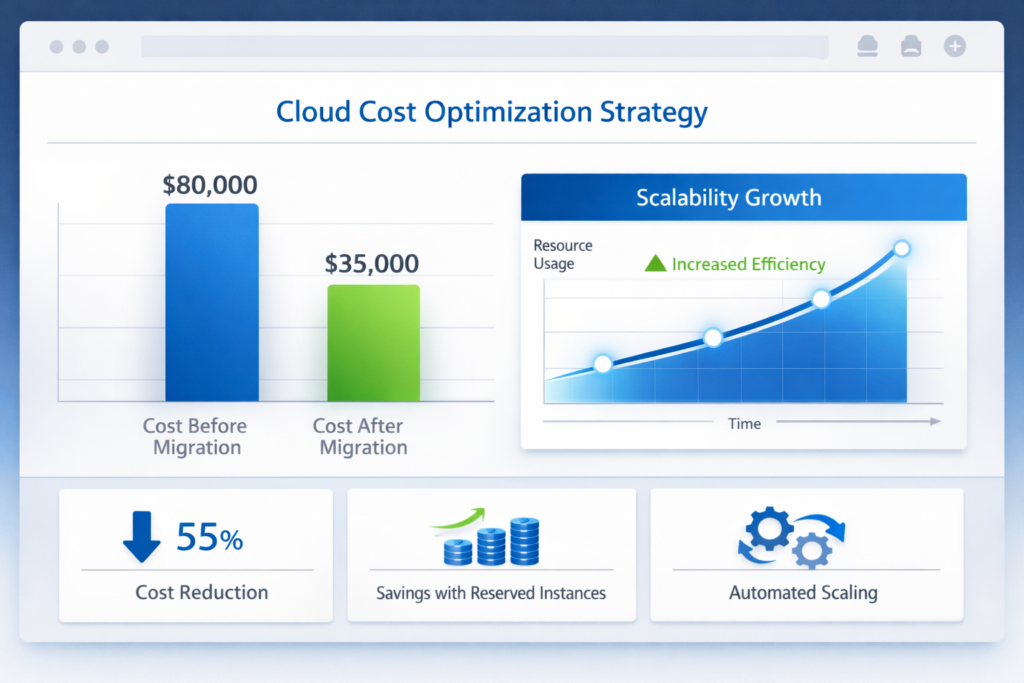Expand the Scalability Growth header panel
This screenshot has width=1024, height=683.
click(743, 196)
